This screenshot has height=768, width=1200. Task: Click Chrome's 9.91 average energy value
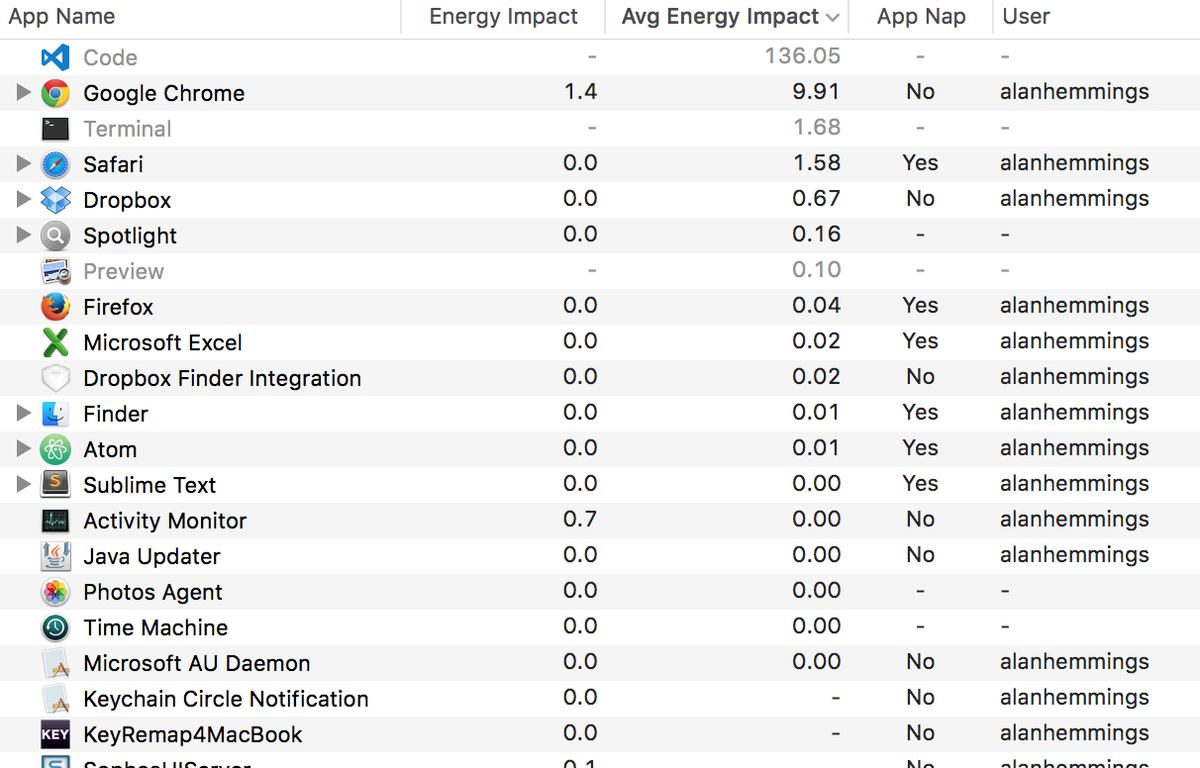click(816, 92)
